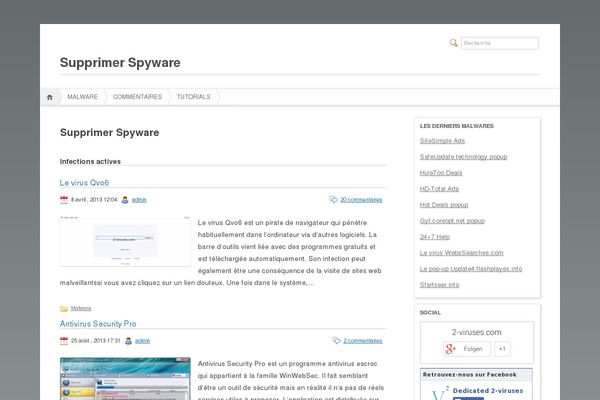600x400 pixels.
Task: Open the Antivirus Security Pro screenshot thumbnail
Action: pyautogui.click(x=125, y=379)
